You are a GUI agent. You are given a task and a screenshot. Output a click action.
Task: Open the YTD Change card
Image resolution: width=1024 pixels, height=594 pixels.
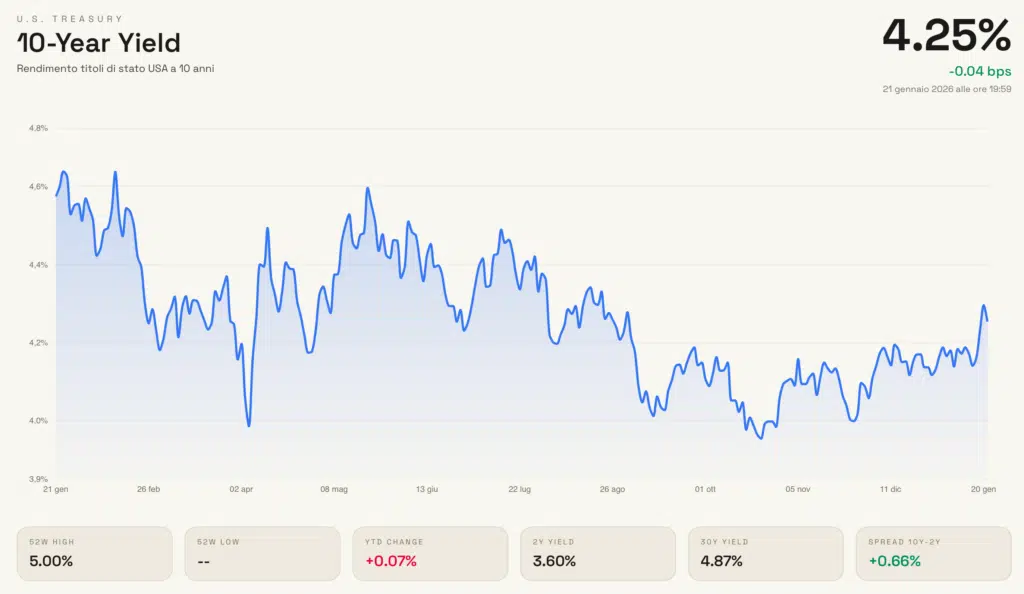click(428, 553)
